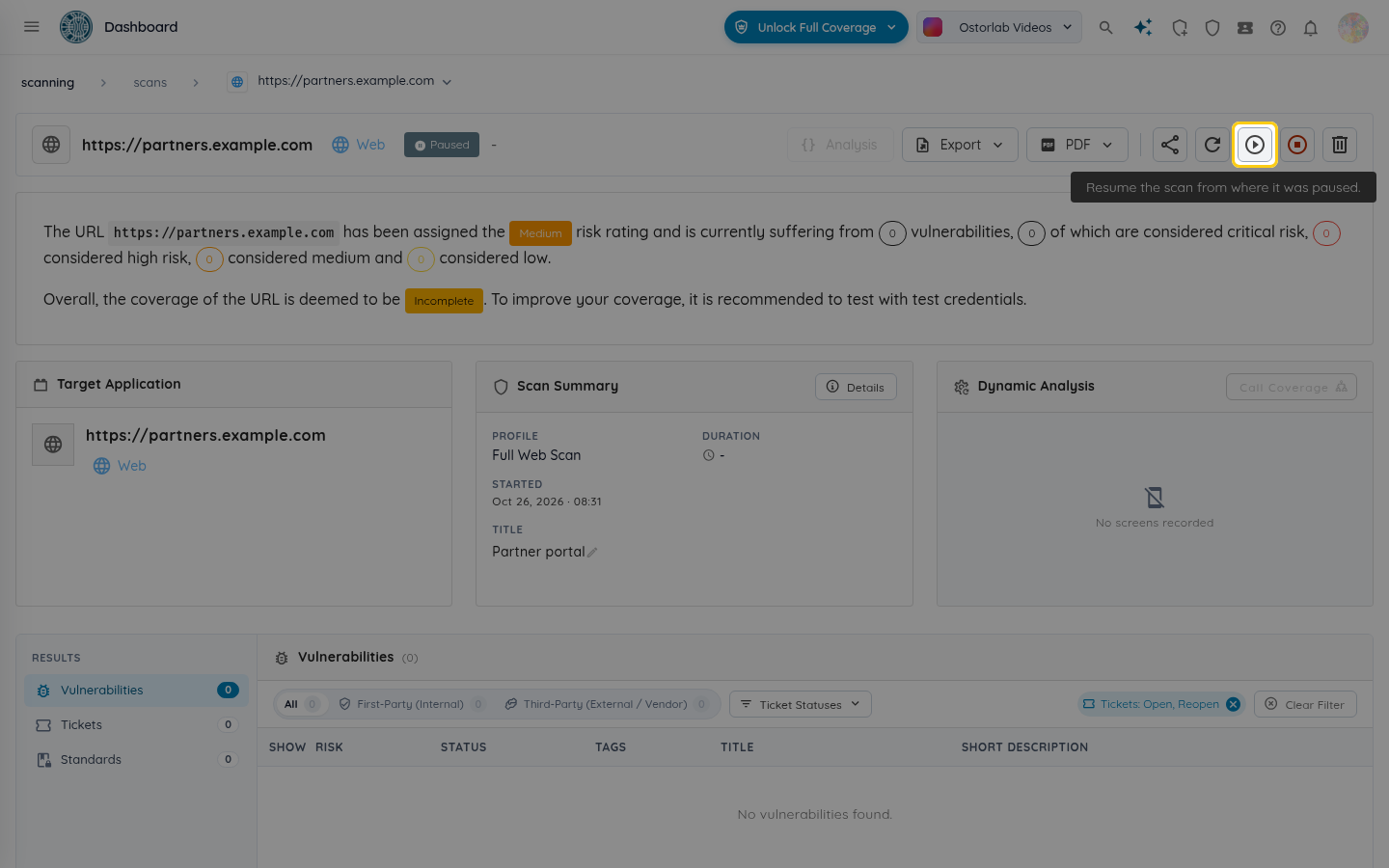1389x868 pixels.
Task: Open the hamburger navigation menu
Action: 32,27
